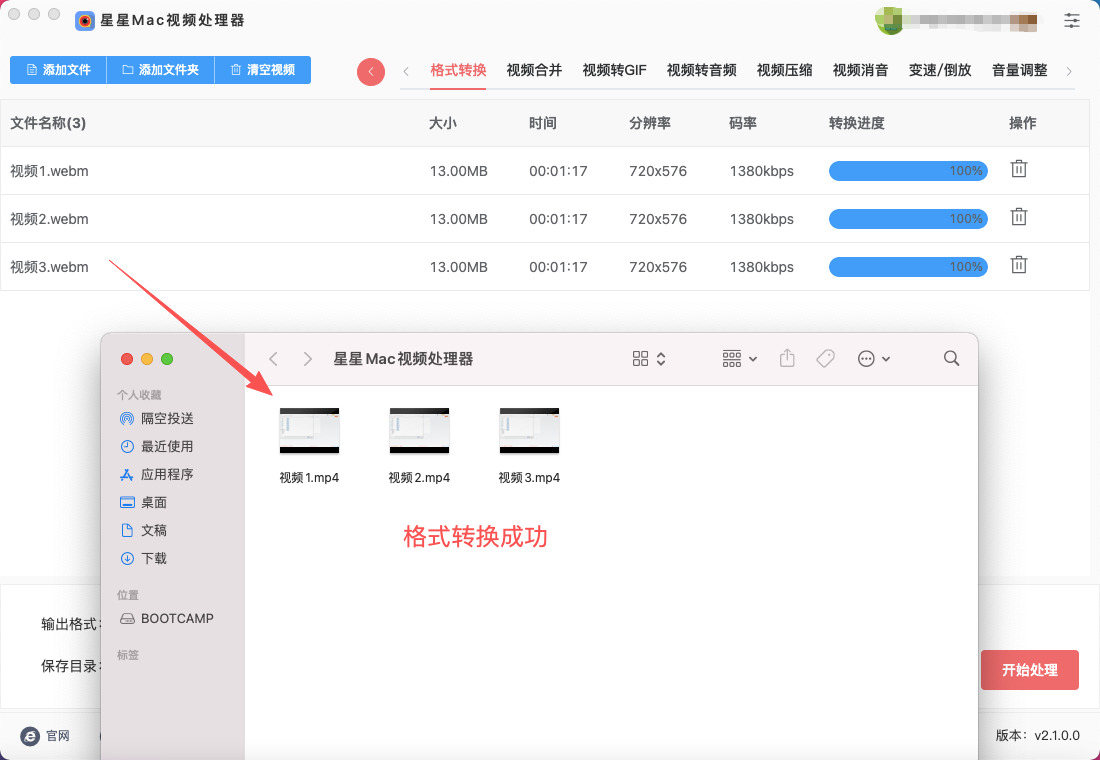Delete the 视频1.webm row with trash icon
The image size is (1100, 760).
[1019, 169]
